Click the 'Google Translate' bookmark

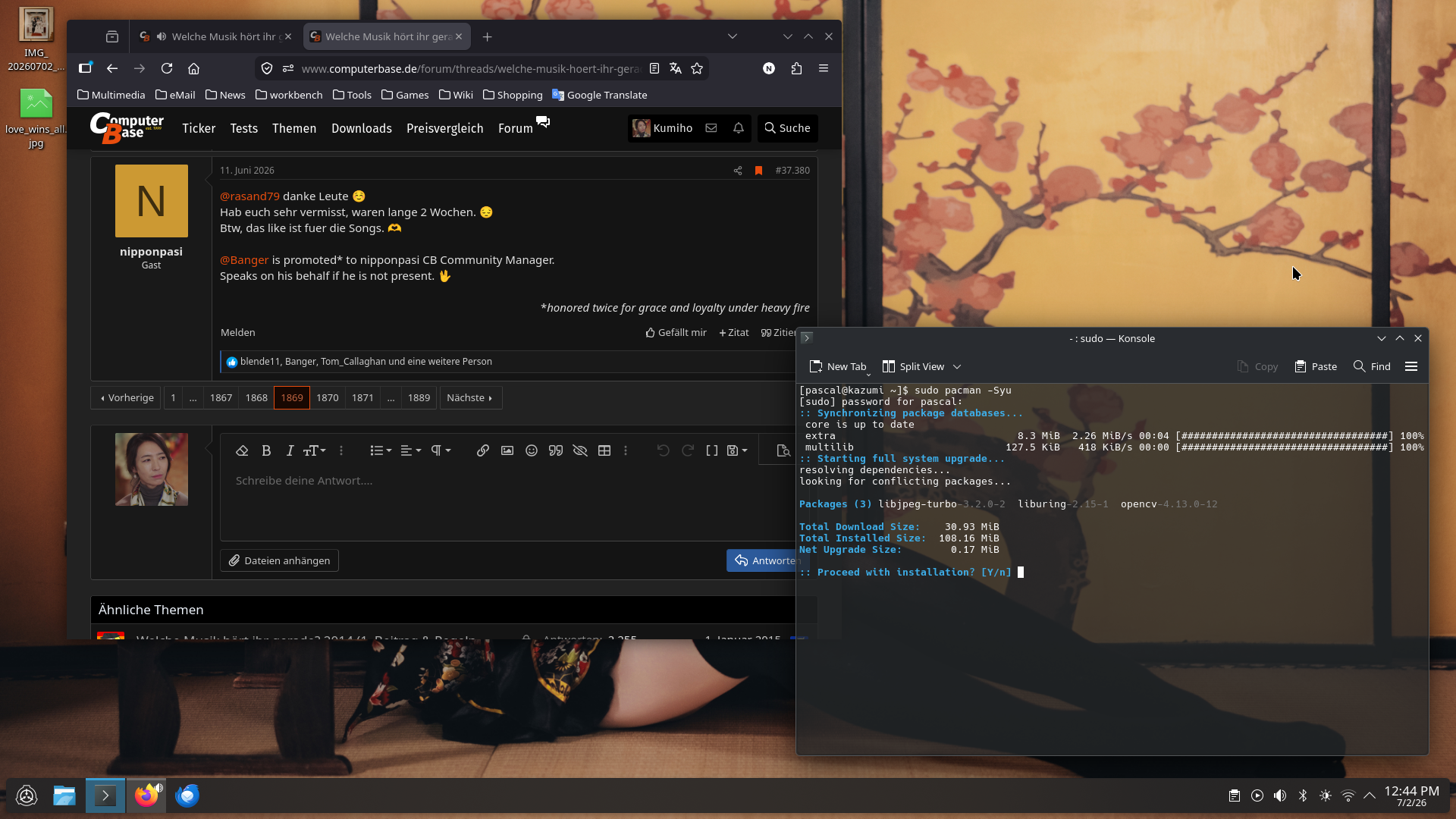coord(600,95)
